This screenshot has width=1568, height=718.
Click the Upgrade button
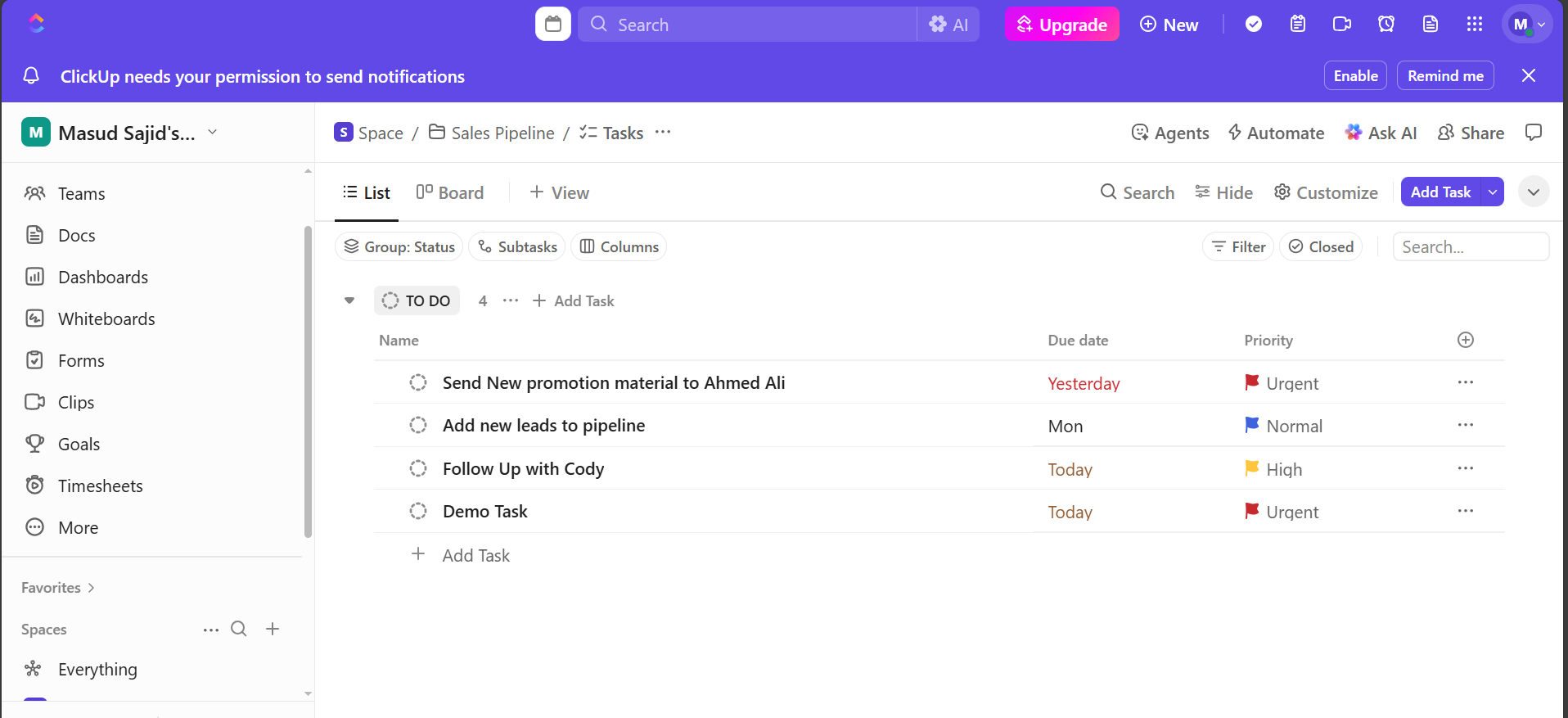coord(1061,25)
